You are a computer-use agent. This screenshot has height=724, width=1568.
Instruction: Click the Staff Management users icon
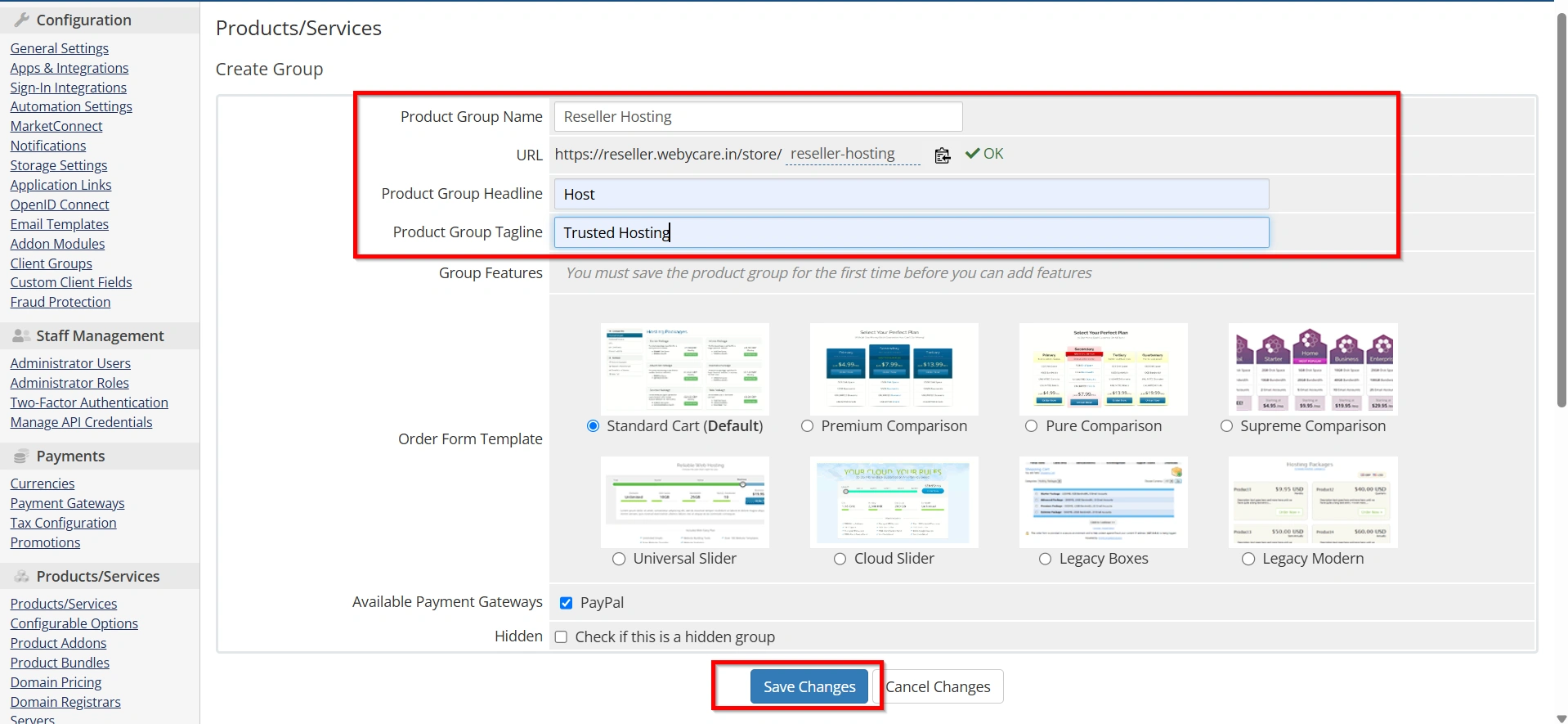point(22,335)
